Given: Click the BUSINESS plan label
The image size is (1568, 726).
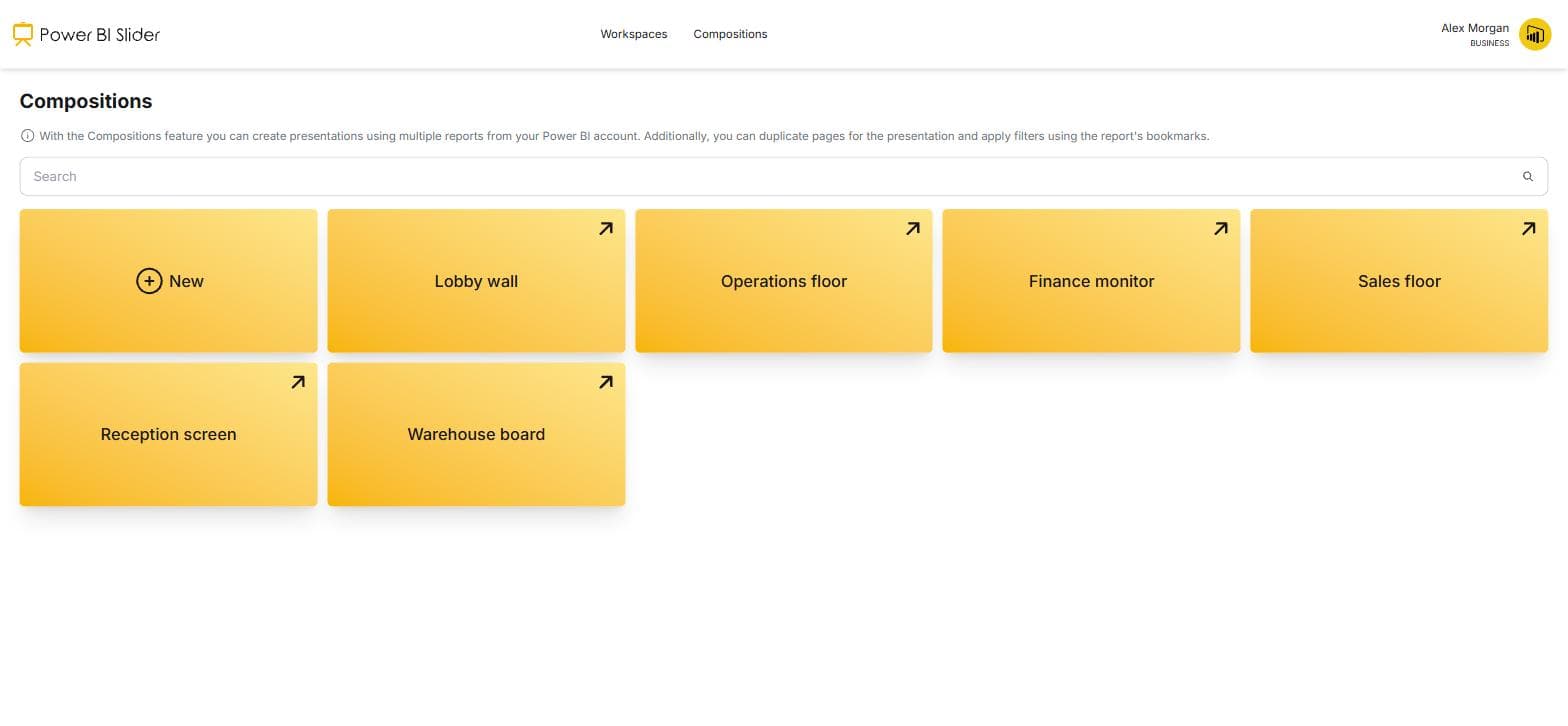Looking at the screenshot, I should pyautogui.click(x=1489, y=43).
